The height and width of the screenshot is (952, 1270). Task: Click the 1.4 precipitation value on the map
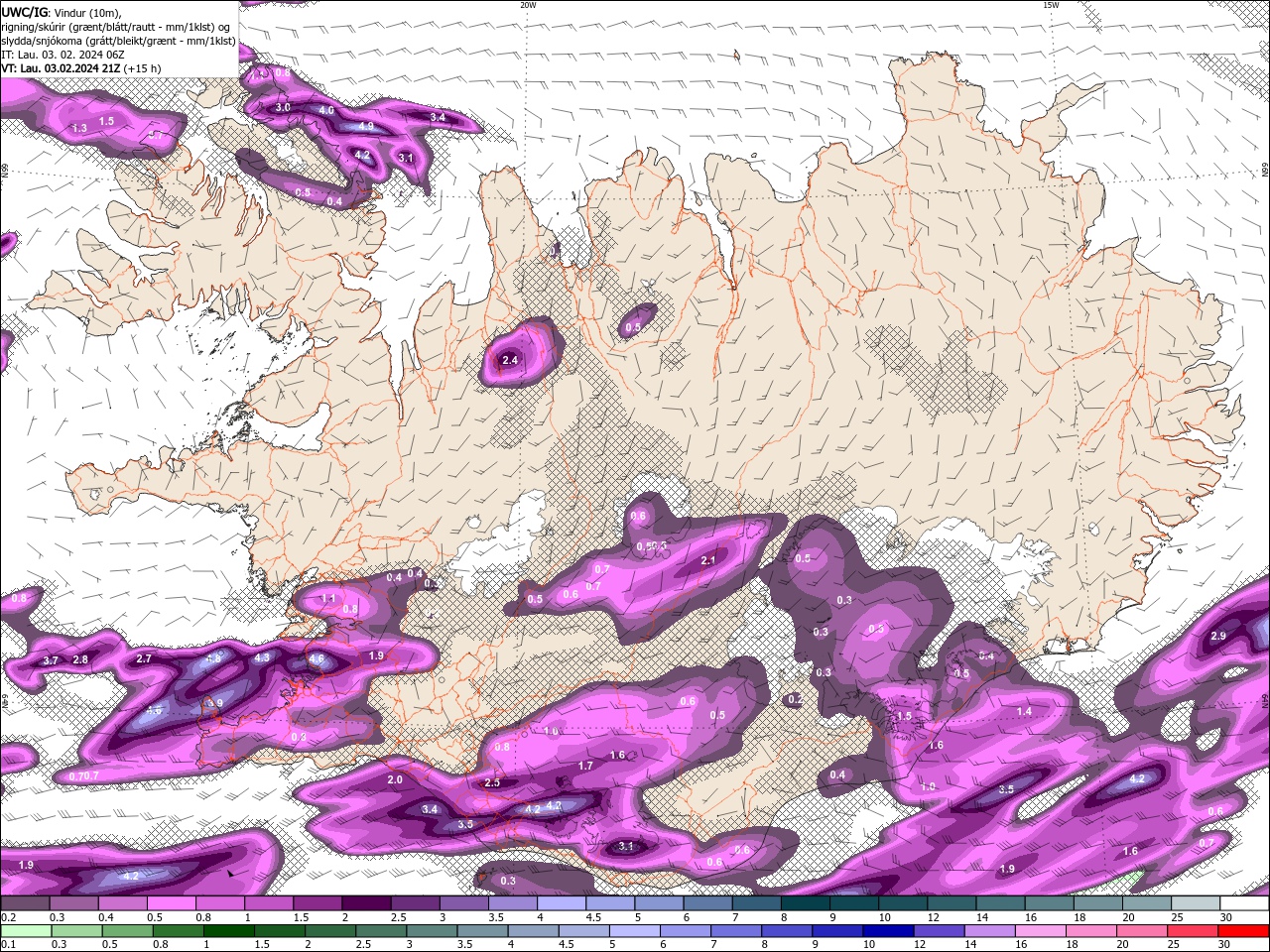click(1024, 711)
